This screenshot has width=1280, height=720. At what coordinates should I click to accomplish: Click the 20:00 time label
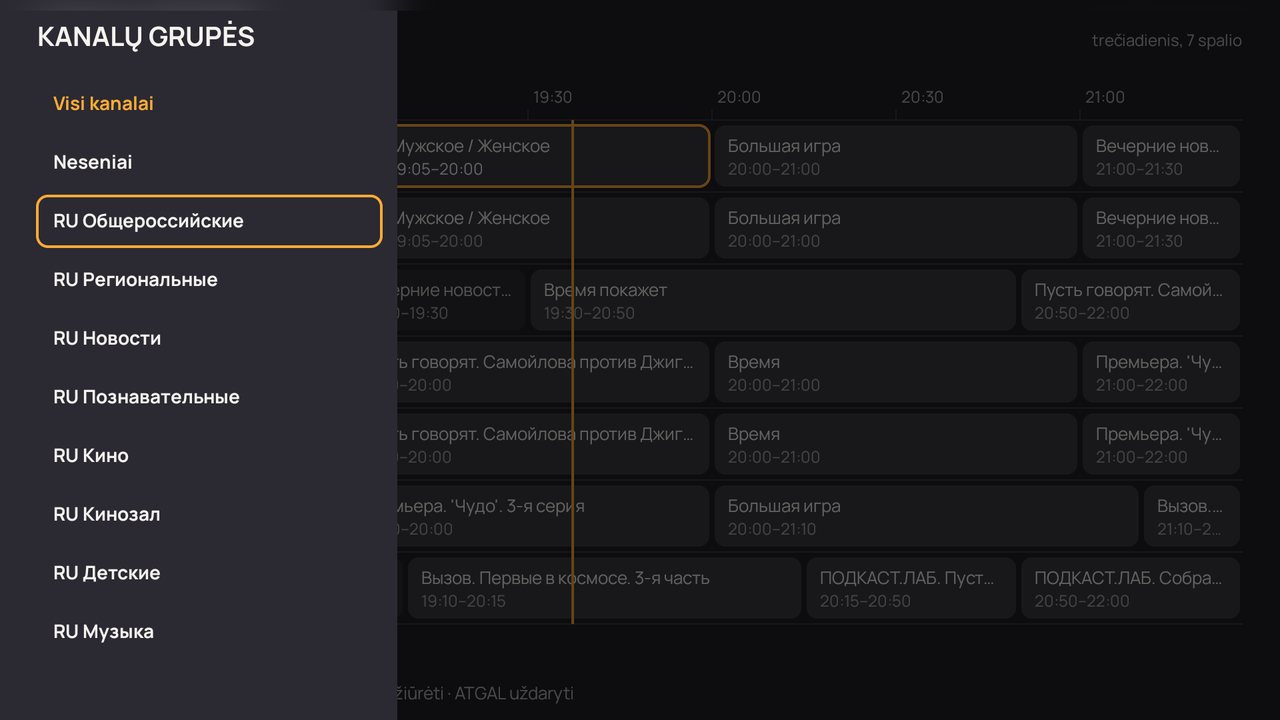(739, 97)
